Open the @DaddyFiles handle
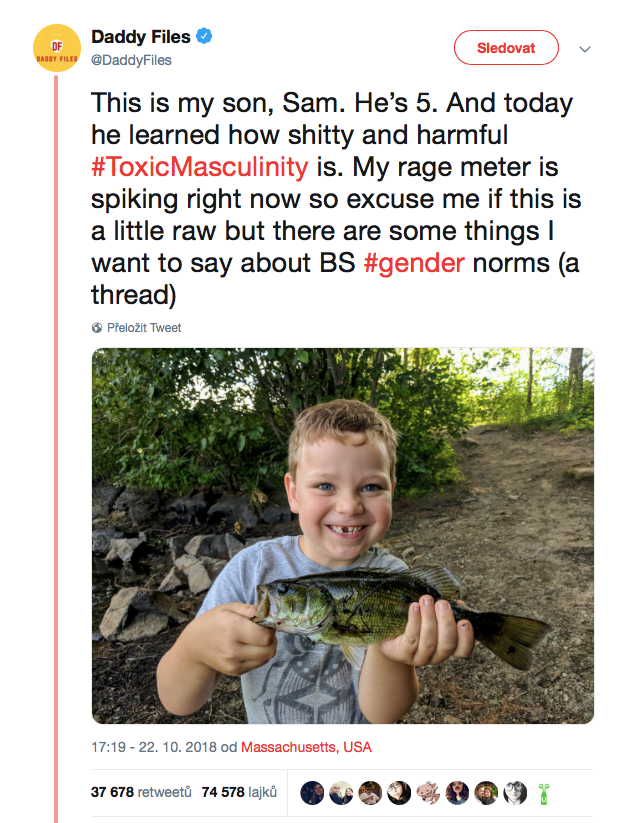Viewport: 629px width, 823px height. [x=131, y=60]
